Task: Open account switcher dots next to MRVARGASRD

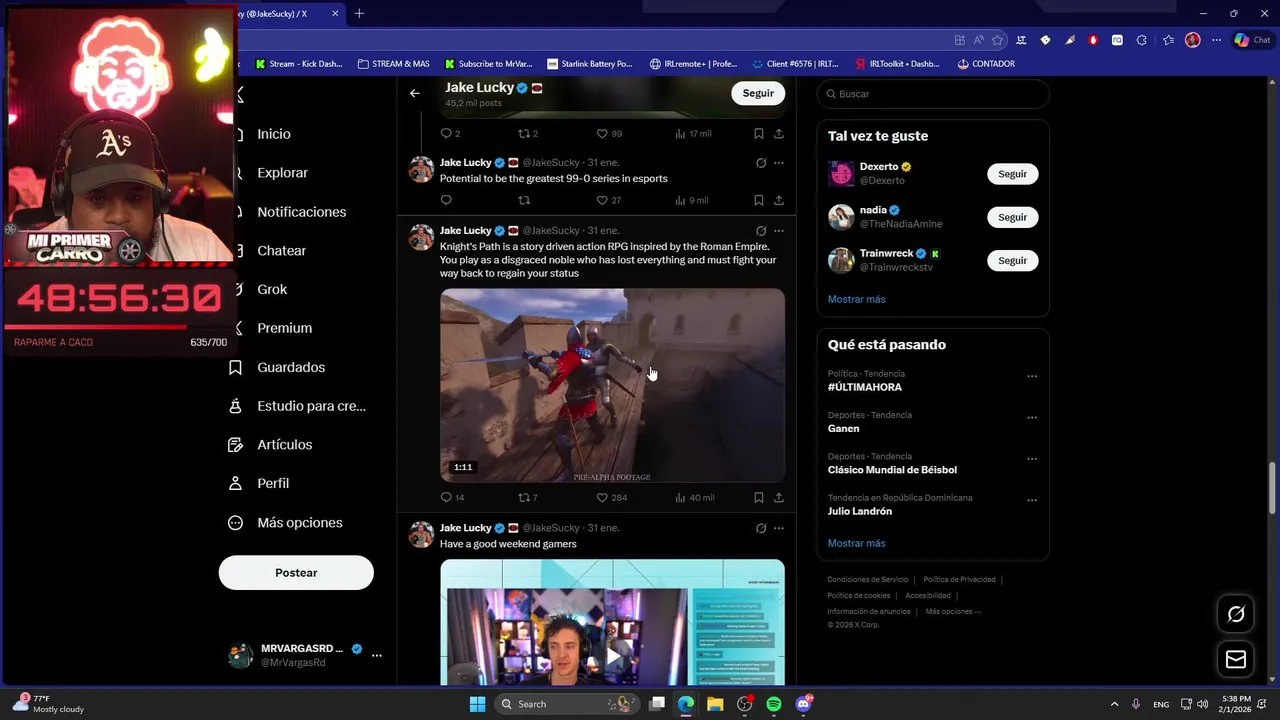Action: [377, 655]
